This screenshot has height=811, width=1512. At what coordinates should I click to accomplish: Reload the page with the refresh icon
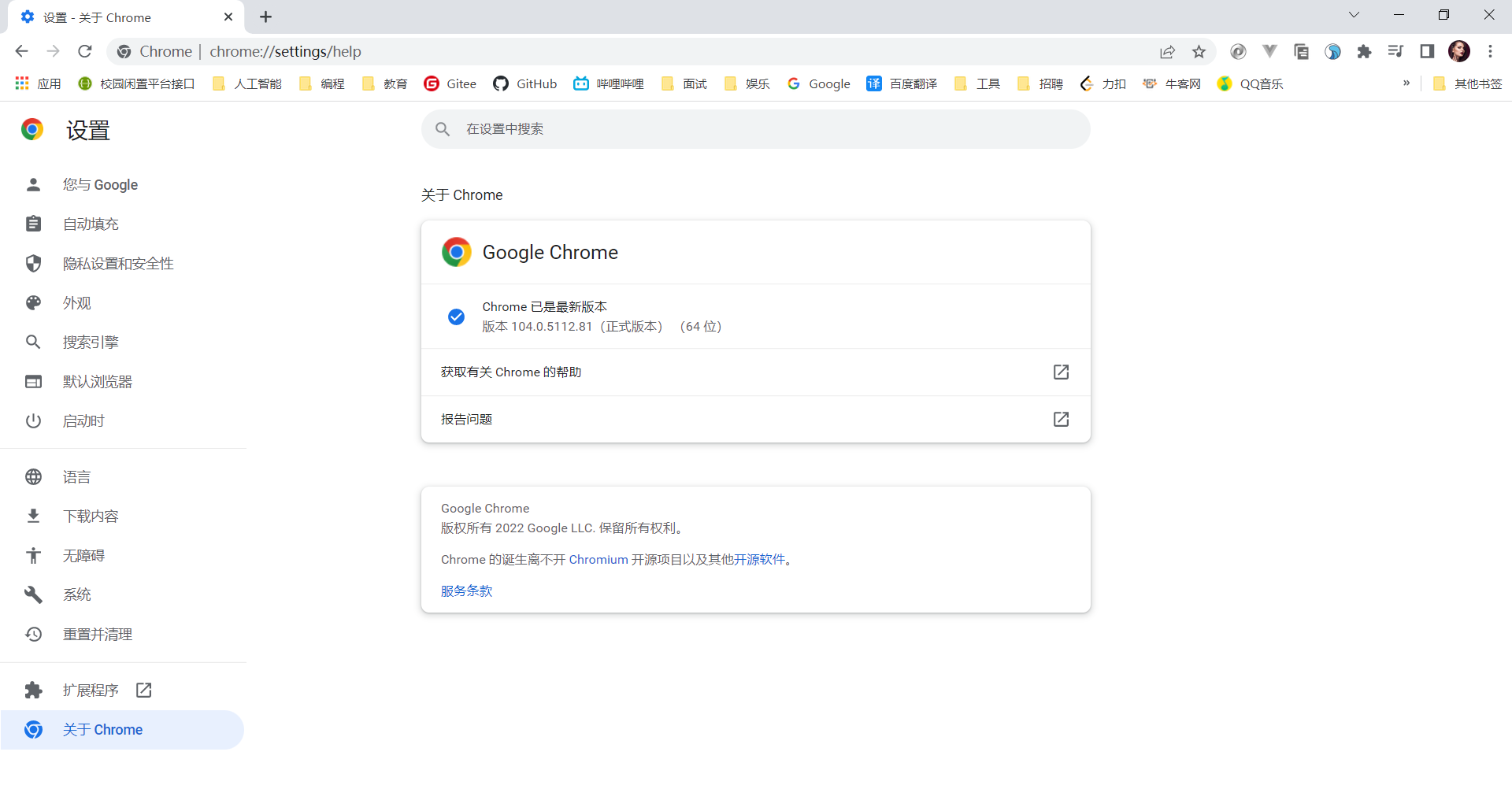85,51
